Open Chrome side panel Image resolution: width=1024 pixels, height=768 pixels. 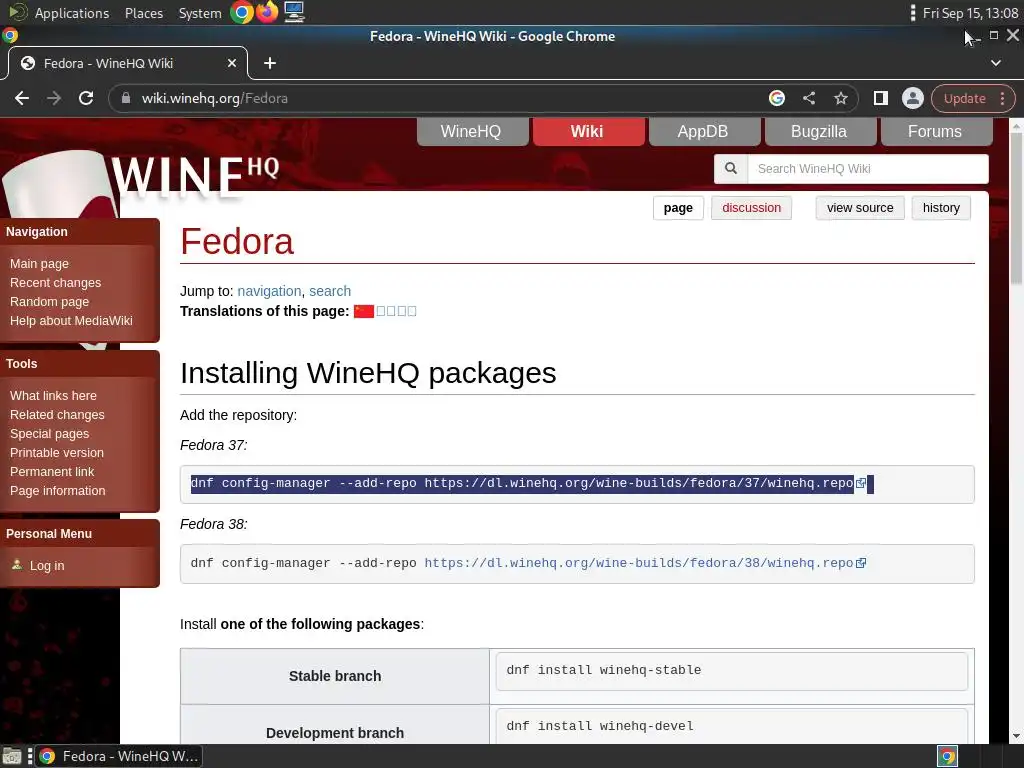(880, 98)
